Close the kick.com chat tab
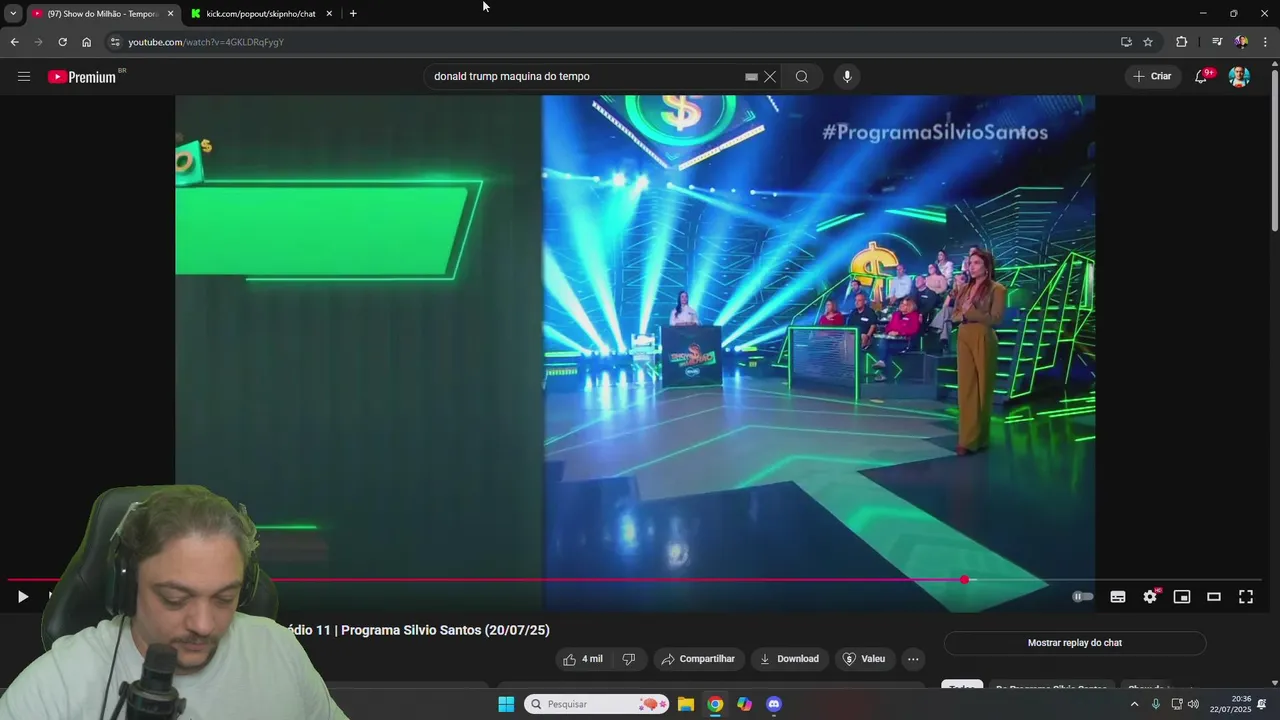 click(329, 14)
